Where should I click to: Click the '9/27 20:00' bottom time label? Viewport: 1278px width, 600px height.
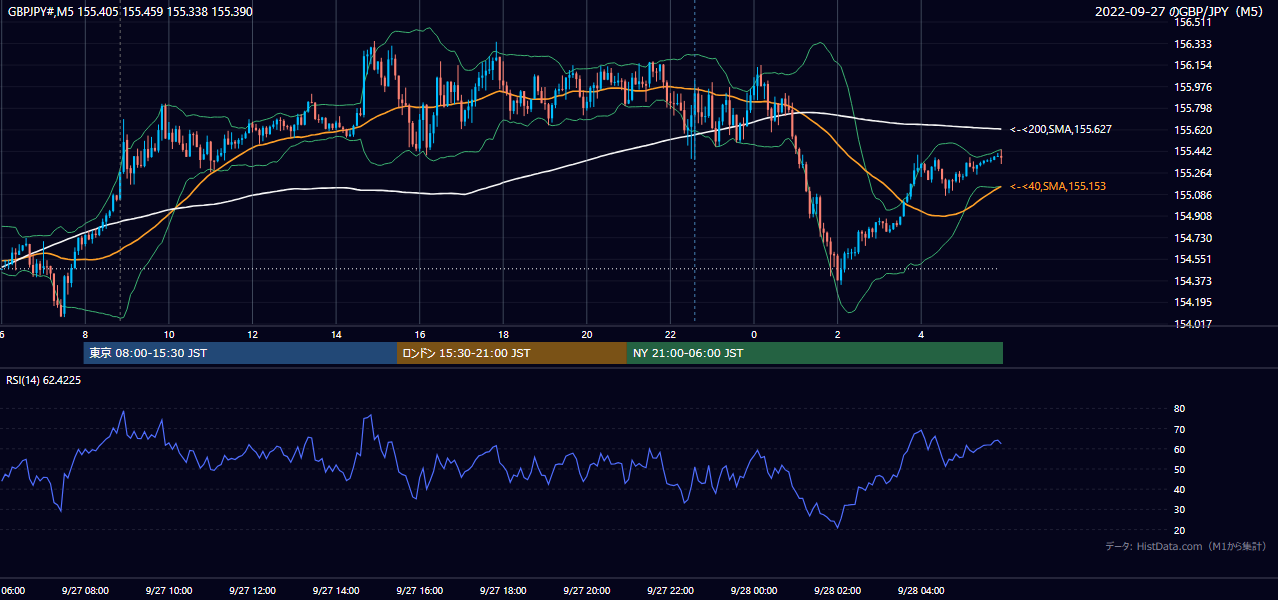pyautogui.click(x=586, y=591)
